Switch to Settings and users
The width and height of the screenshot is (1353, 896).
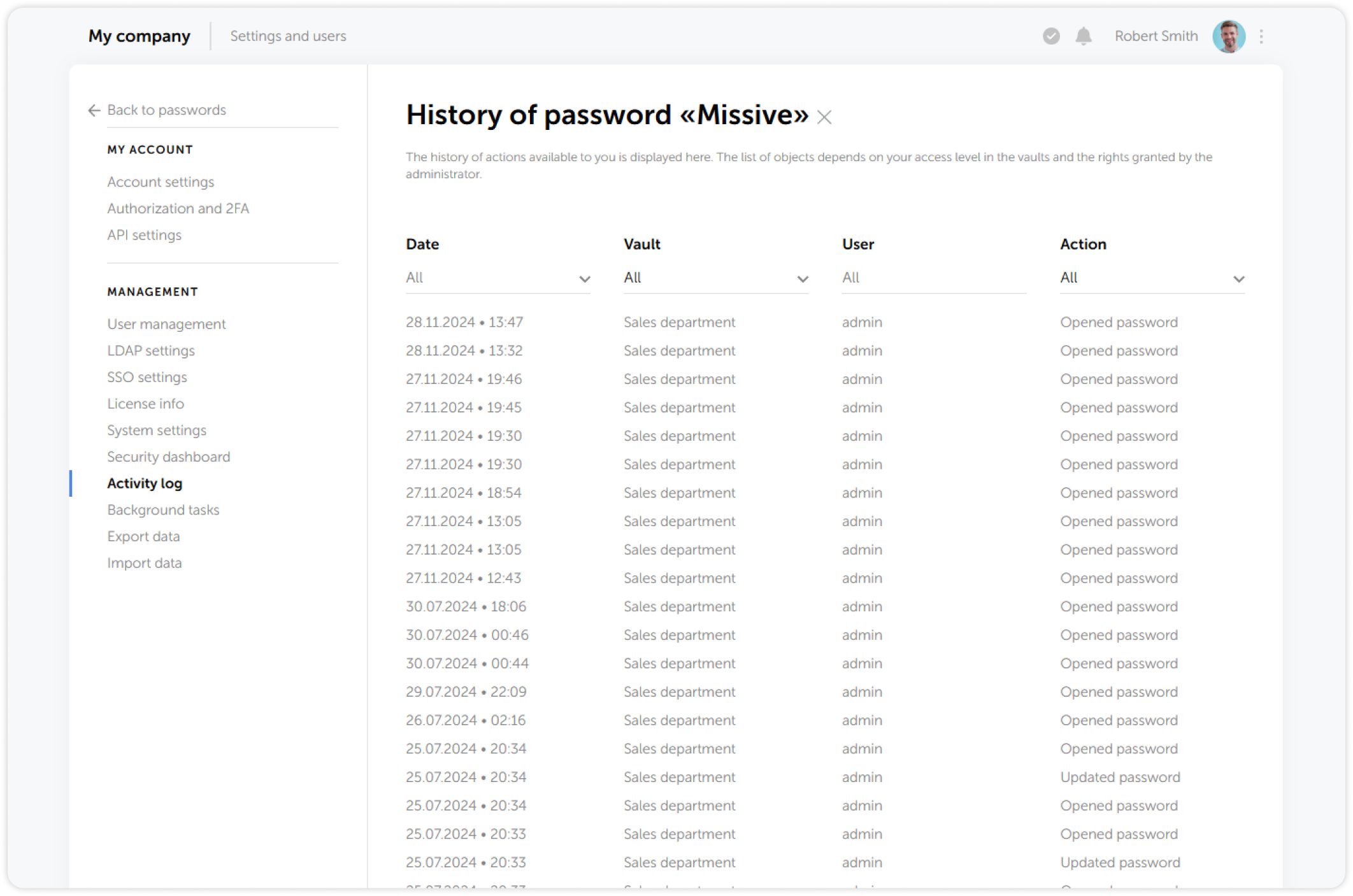coord(288,36)
